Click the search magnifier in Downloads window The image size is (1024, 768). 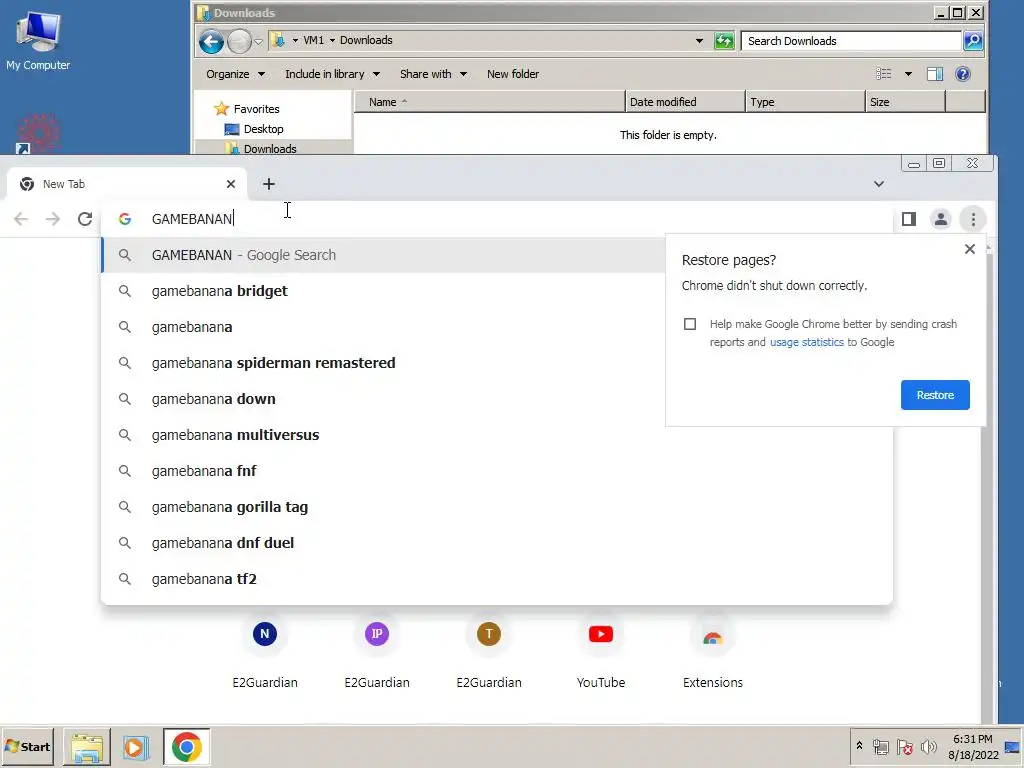point(973,40)
